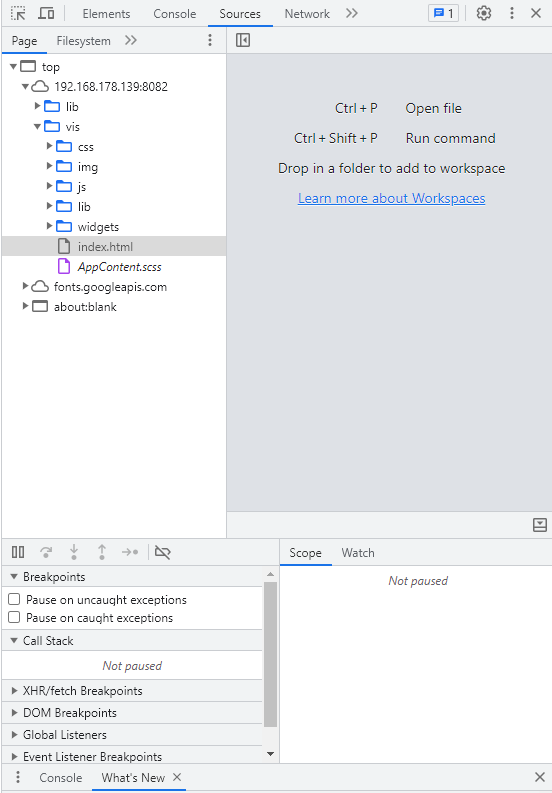552x793 pixels.
Task: Click the debugger sidebar scrollbar thumb
Action: [270, 654]
